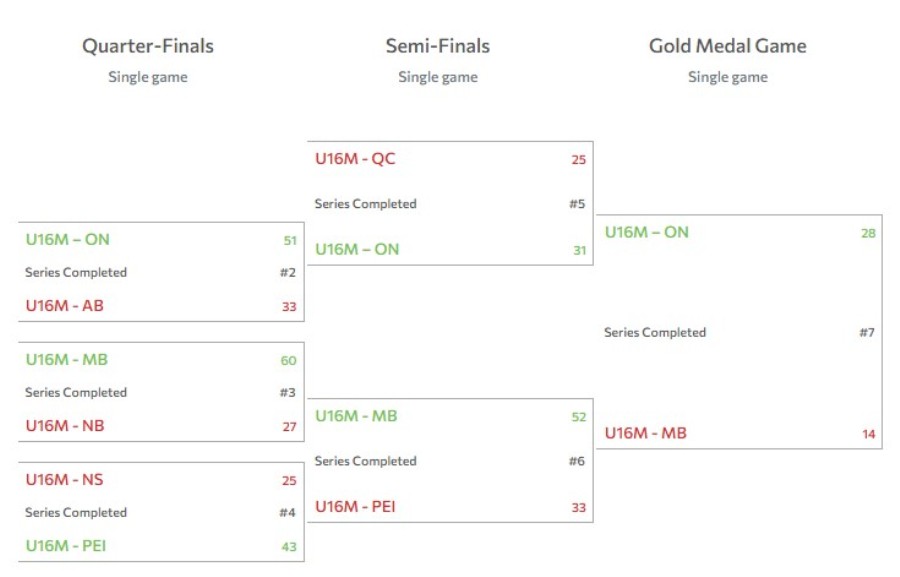
Task: Click U16M - MB in quarter-final #3
Action: click(x=67, y=359)
